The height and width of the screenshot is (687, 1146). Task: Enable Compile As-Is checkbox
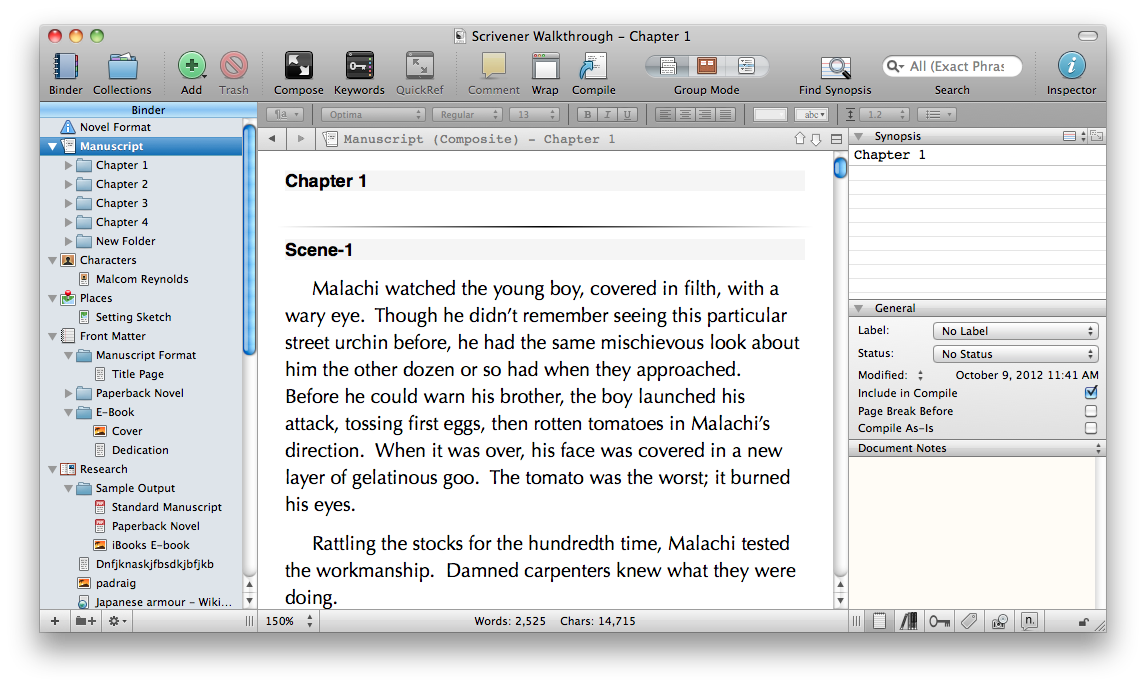click(x=1090, y=428)
